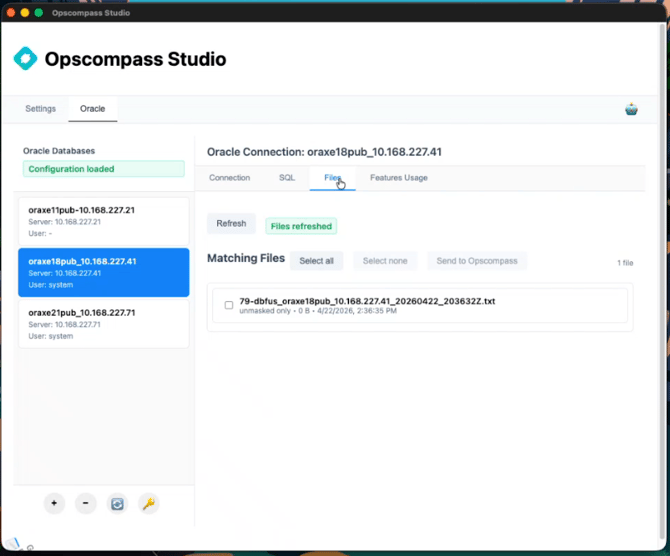Switch to the Settings tab
Image resolution: width=670 pixels, height=556 pixels.
40,109
